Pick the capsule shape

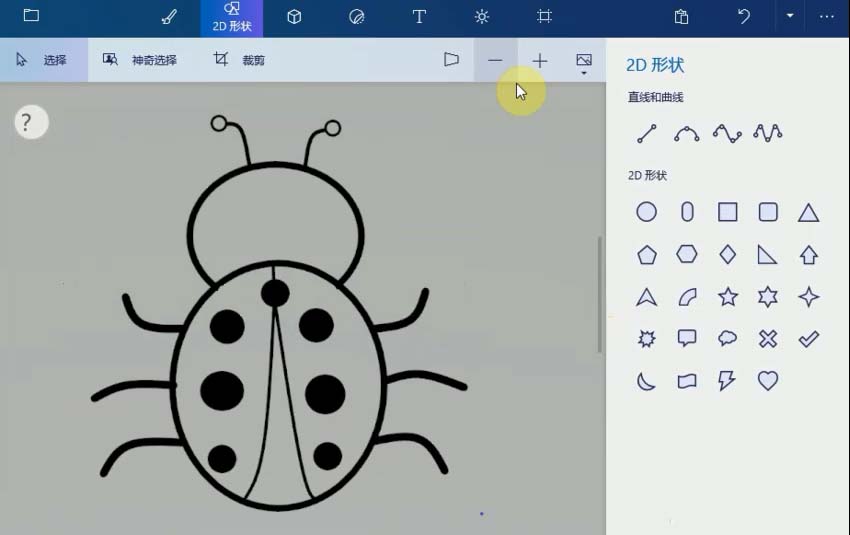point(687,212)
